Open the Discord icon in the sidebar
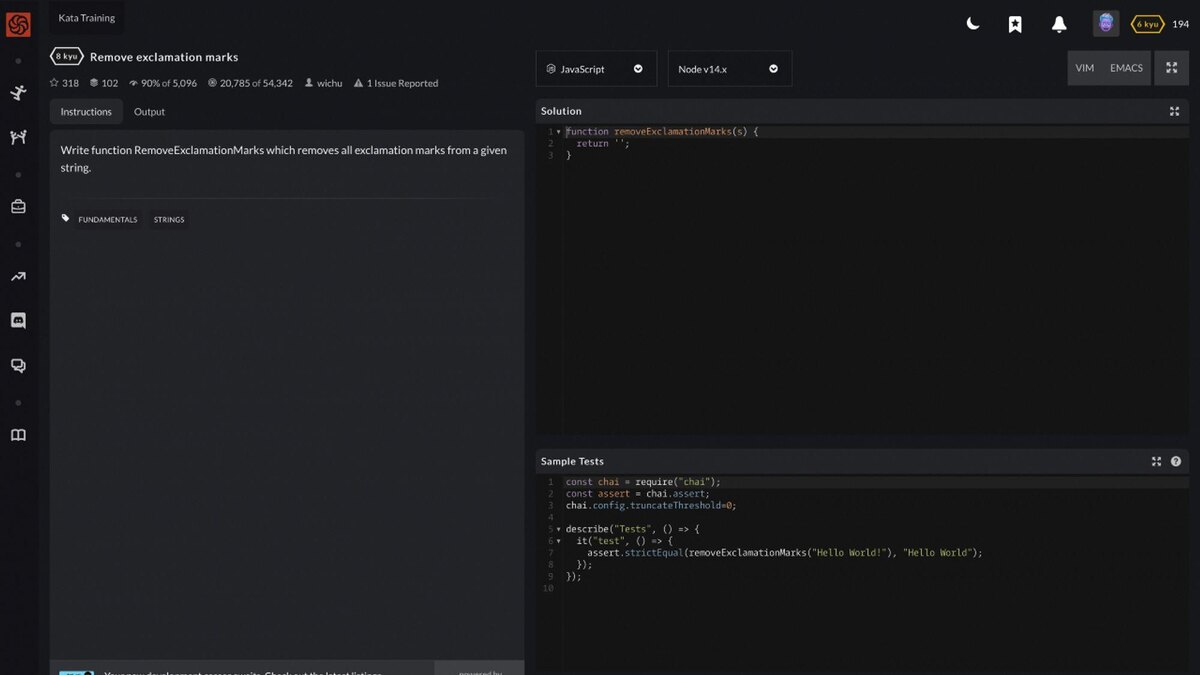This screenshot has height=675, width=1200. pyautogui.click(x=18, y=320)
